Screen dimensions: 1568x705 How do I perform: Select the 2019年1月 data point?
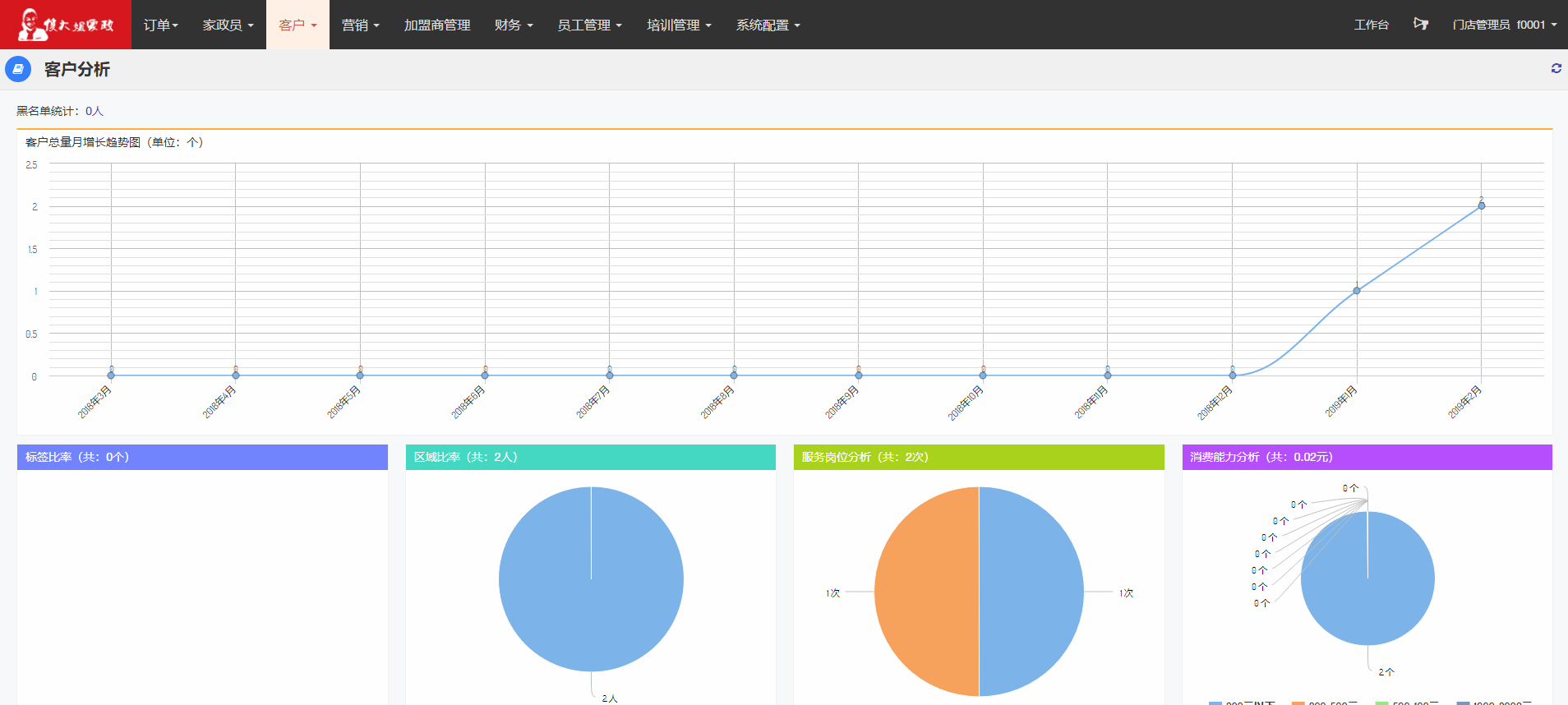click(1357, 291)
